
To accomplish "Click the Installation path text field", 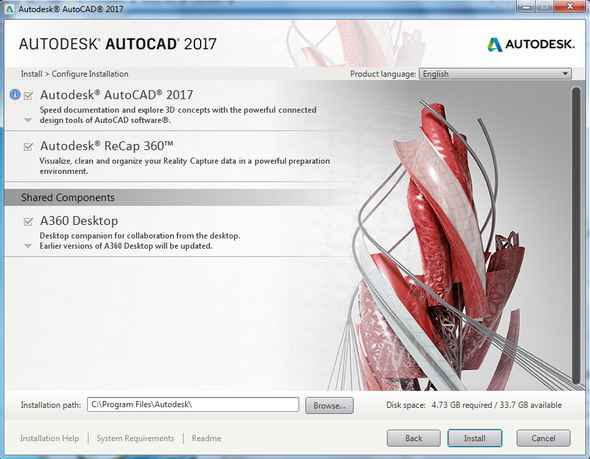I will pos(193,405).
